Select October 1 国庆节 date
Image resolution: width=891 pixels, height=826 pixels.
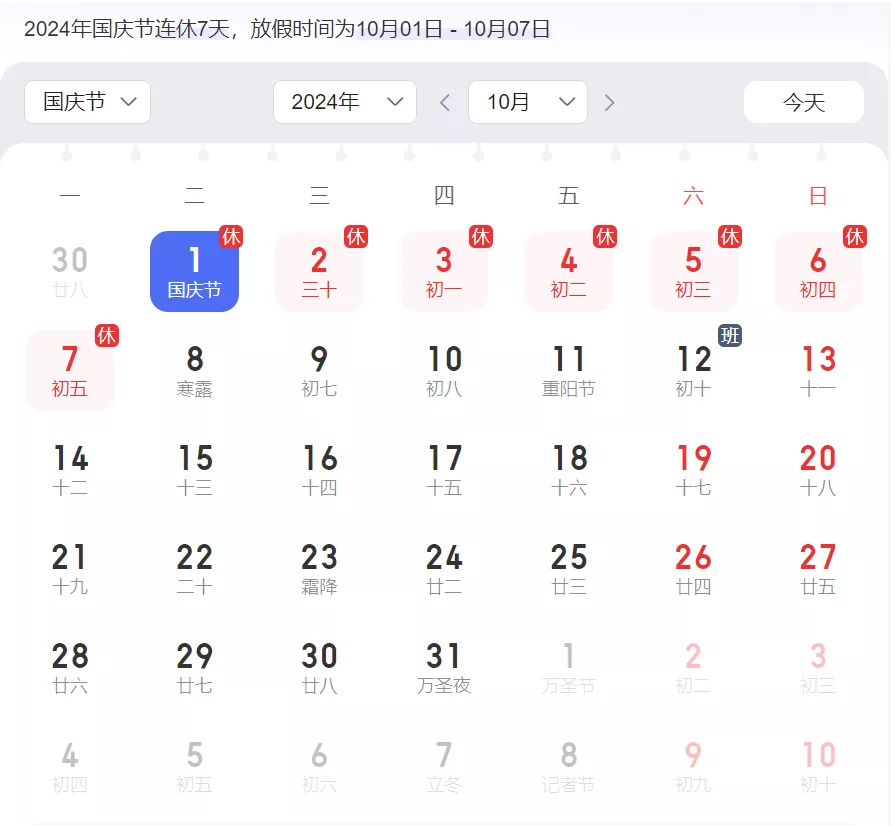coord(194,272)
